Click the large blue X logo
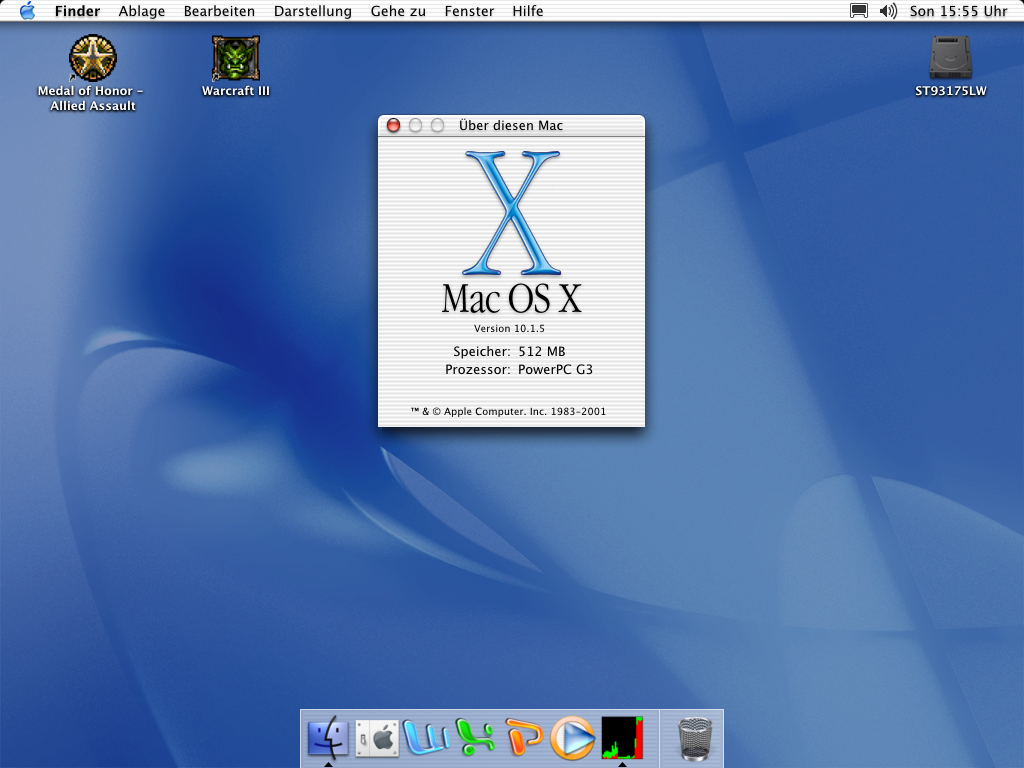Image resolution: width=1024 pixels, height=768 pixels. pos(512,213)
